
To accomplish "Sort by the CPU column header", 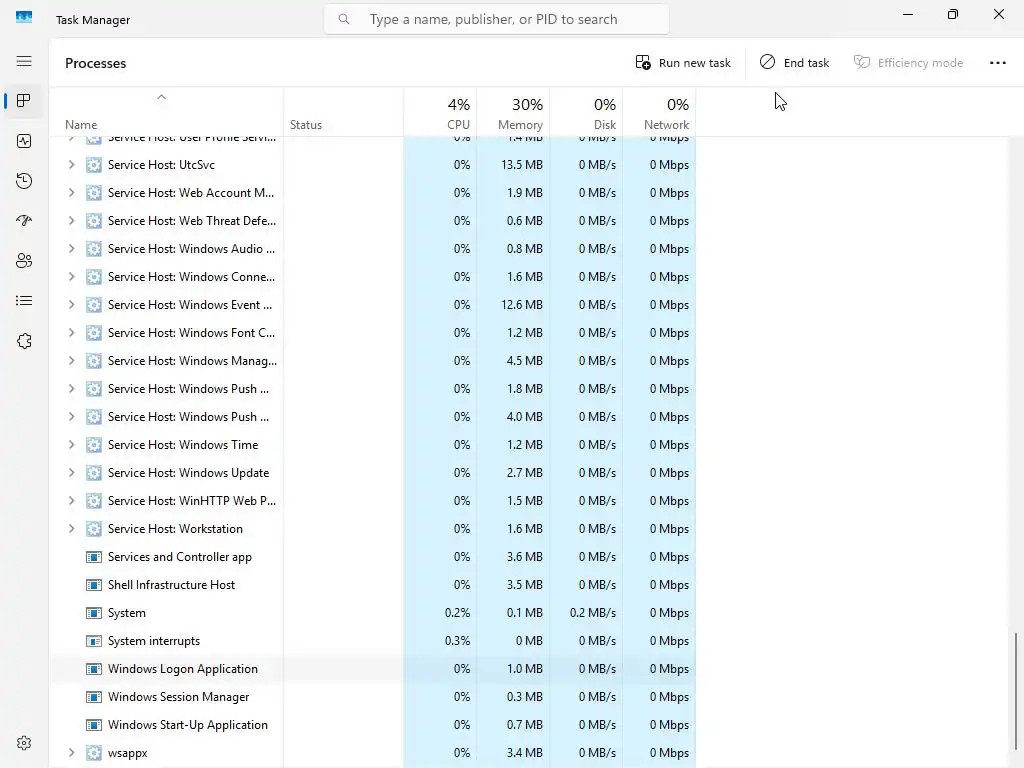I will [x=440, y=112].
